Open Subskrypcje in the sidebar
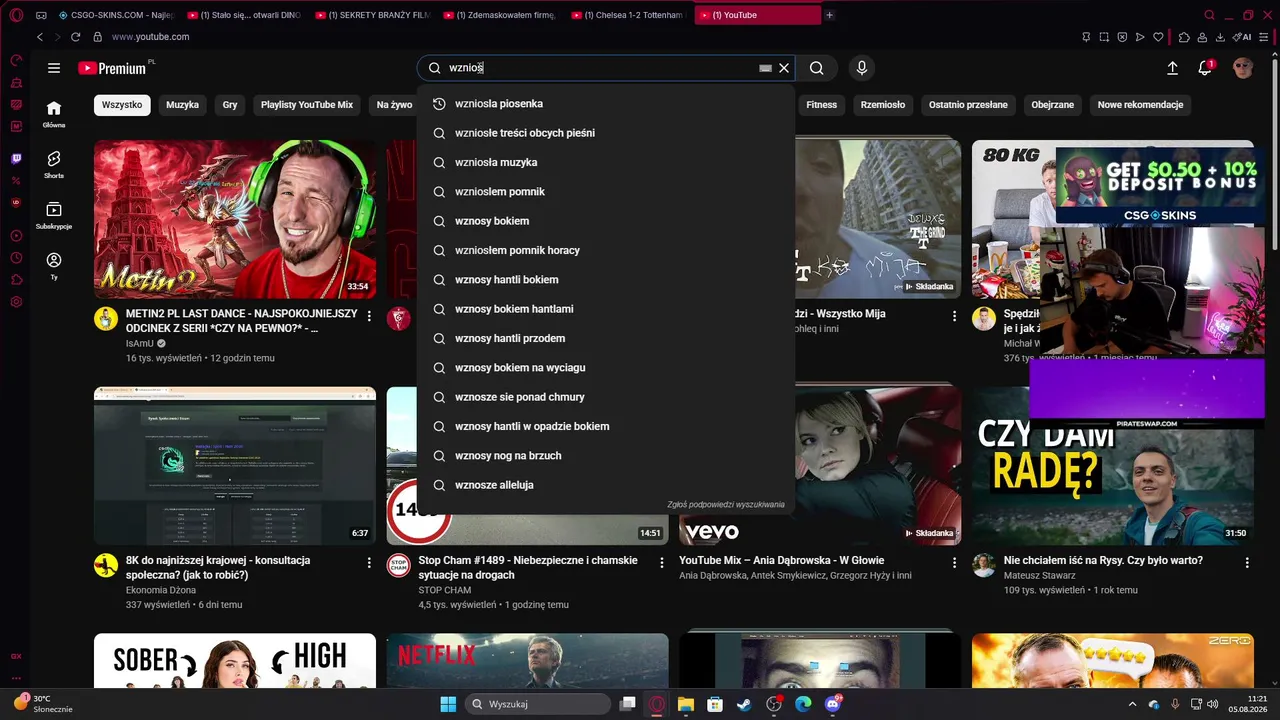This screenshot has width=1280, height=720. point(54,215)
